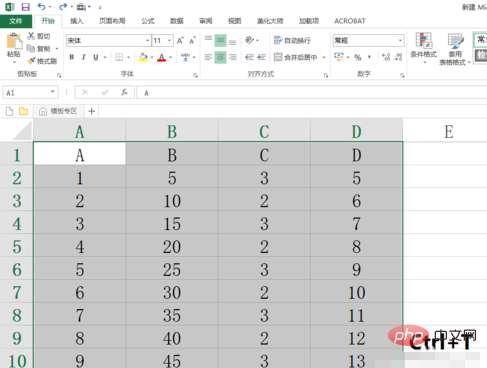Image resolution: width=487 pixels, height=368 pixels.
Task: Open the font name dropdown
Action: coord(147,41)
